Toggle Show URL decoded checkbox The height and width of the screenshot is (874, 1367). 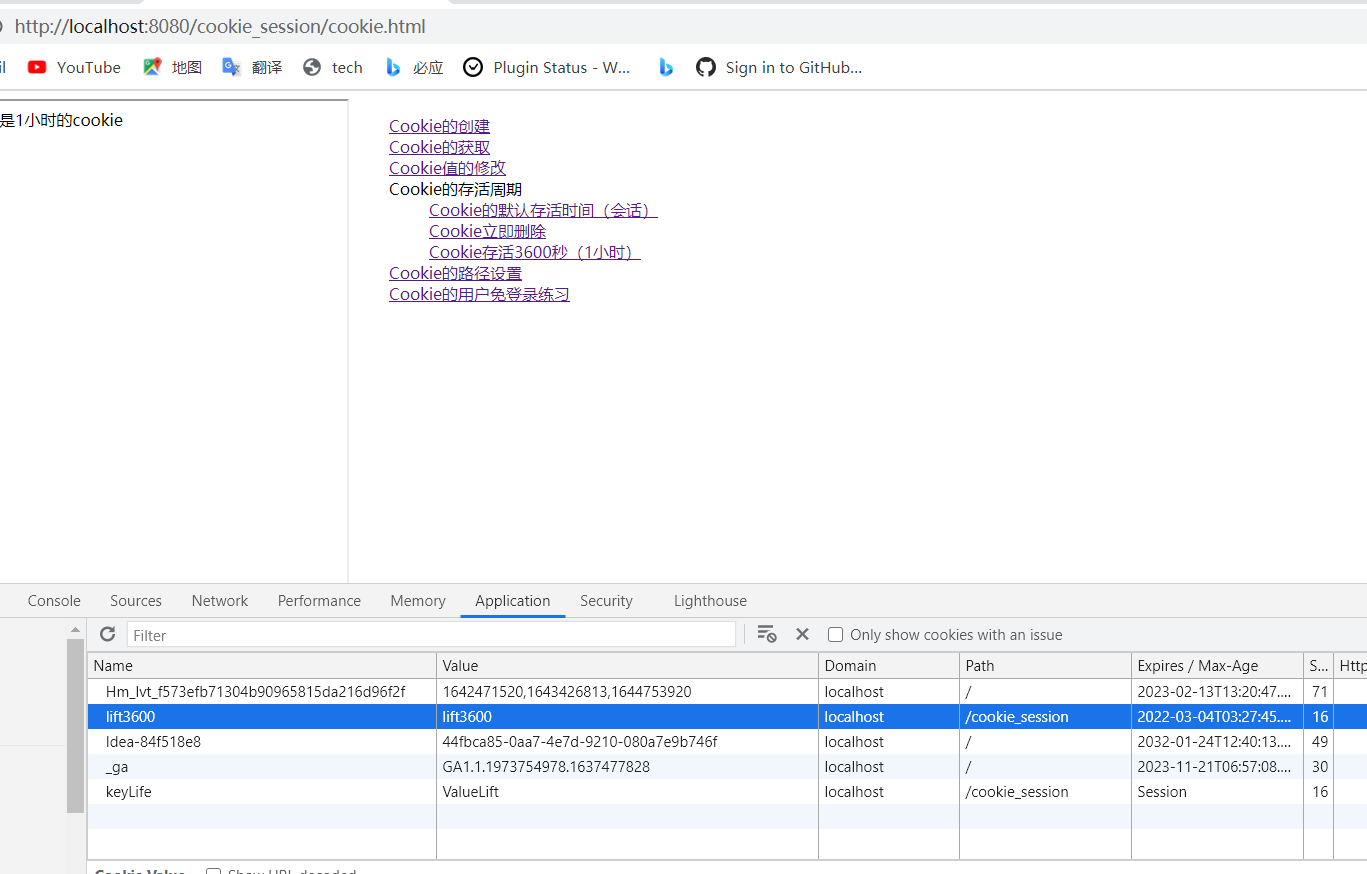(213, 873)
